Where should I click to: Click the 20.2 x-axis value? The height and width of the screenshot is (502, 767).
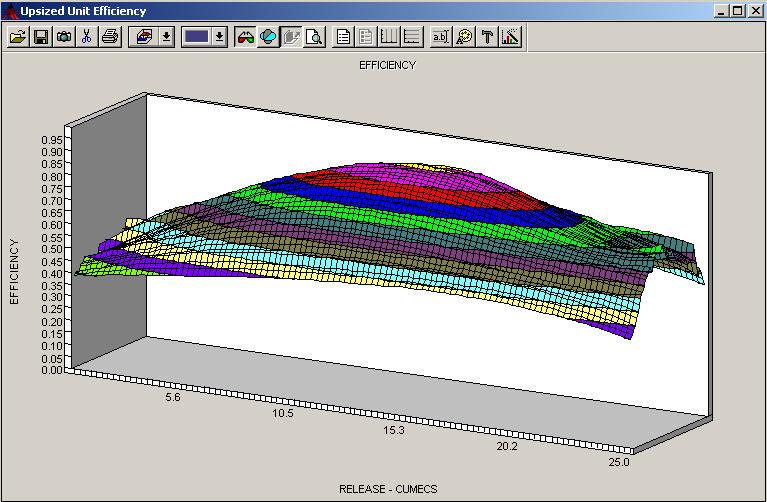pos(507,446)
